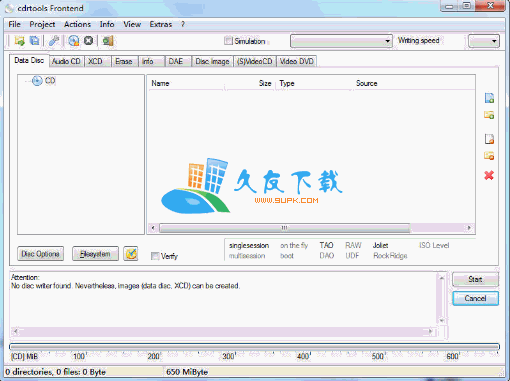Screen dimensions: 510x381
Task: Open the View menu
Action: pyautogui.click(x=132, y=24)
